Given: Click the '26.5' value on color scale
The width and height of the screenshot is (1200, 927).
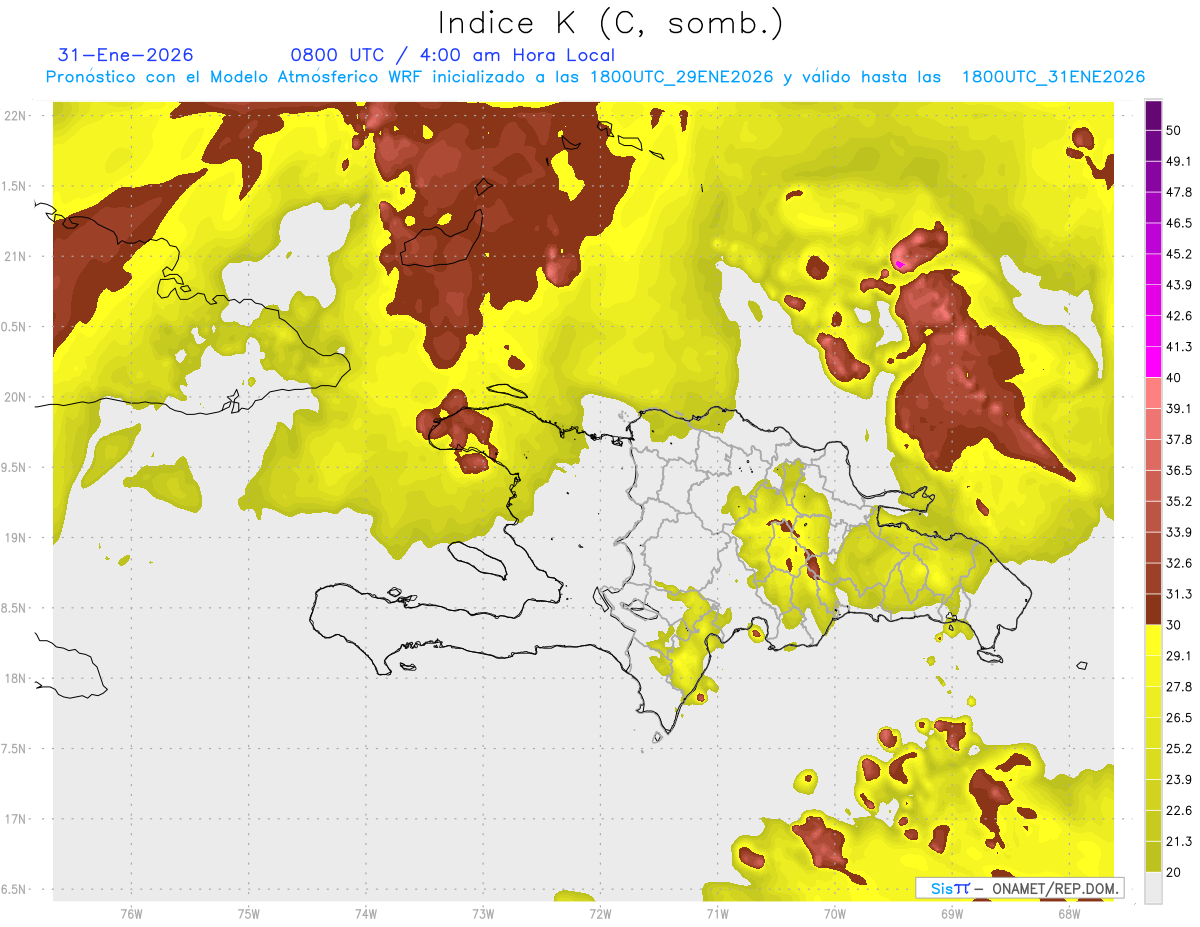Looking at the screenshot, I should 1179,718.
